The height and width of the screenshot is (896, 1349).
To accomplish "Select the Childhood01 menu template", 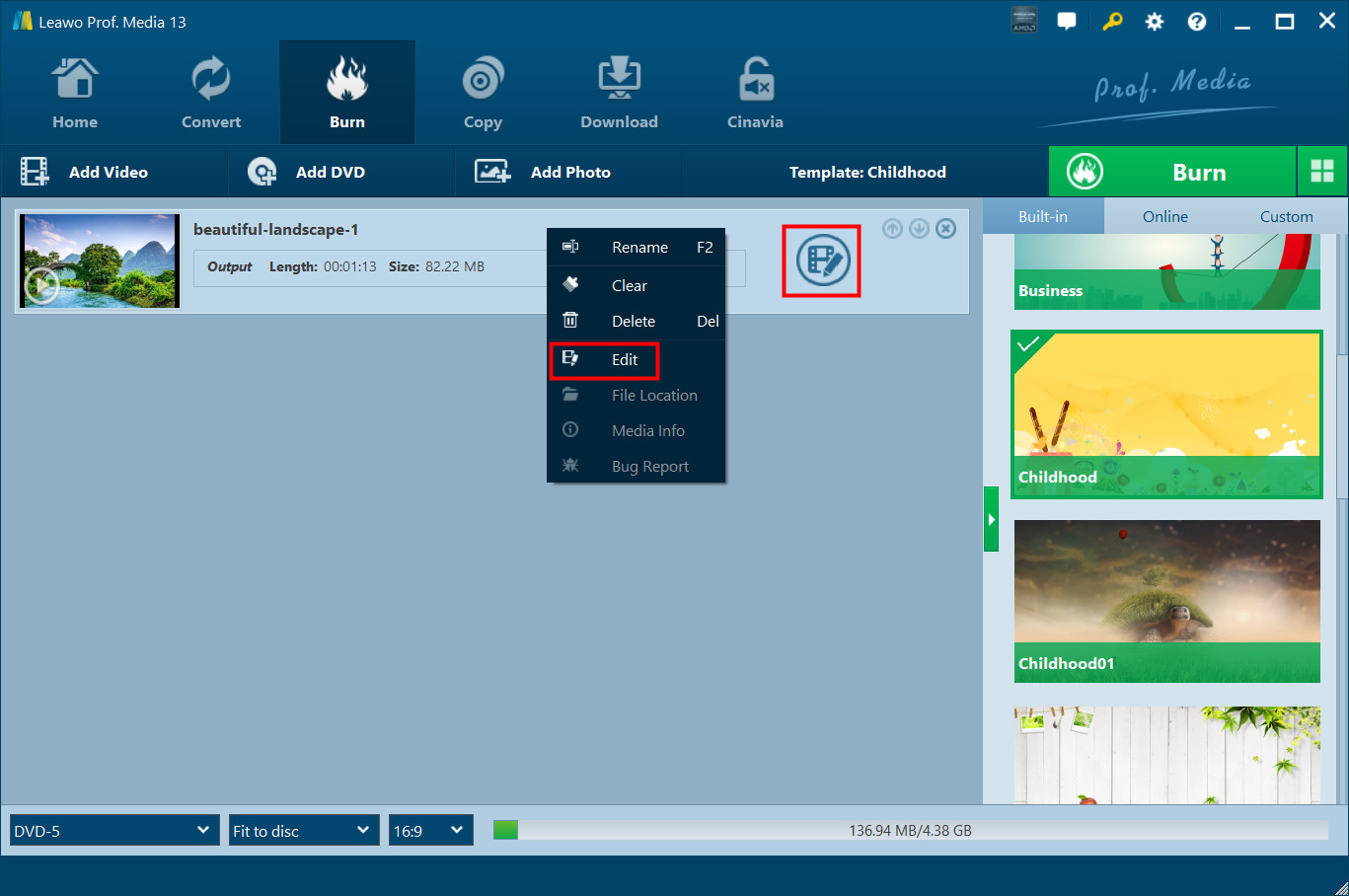I will click(1167, 601).
